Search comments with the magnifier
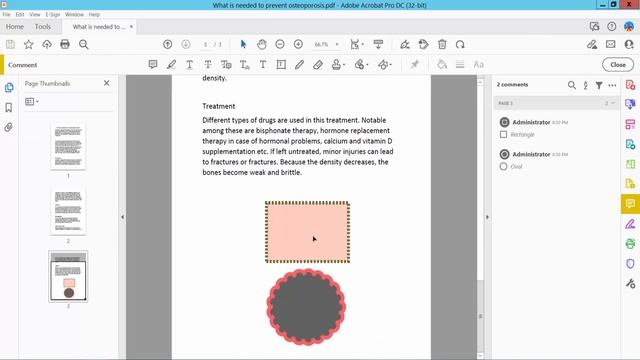The image size is (640, 360). click(572, 85)
